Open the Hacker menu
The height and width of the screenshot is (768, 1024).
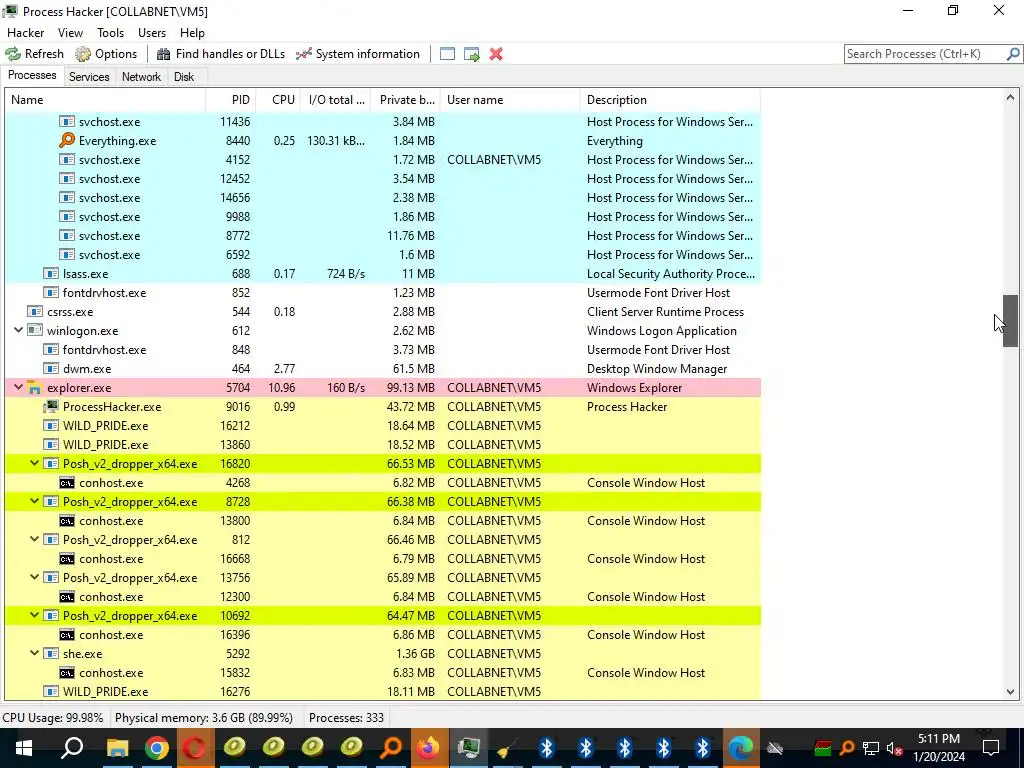click(x=25, y=33)
